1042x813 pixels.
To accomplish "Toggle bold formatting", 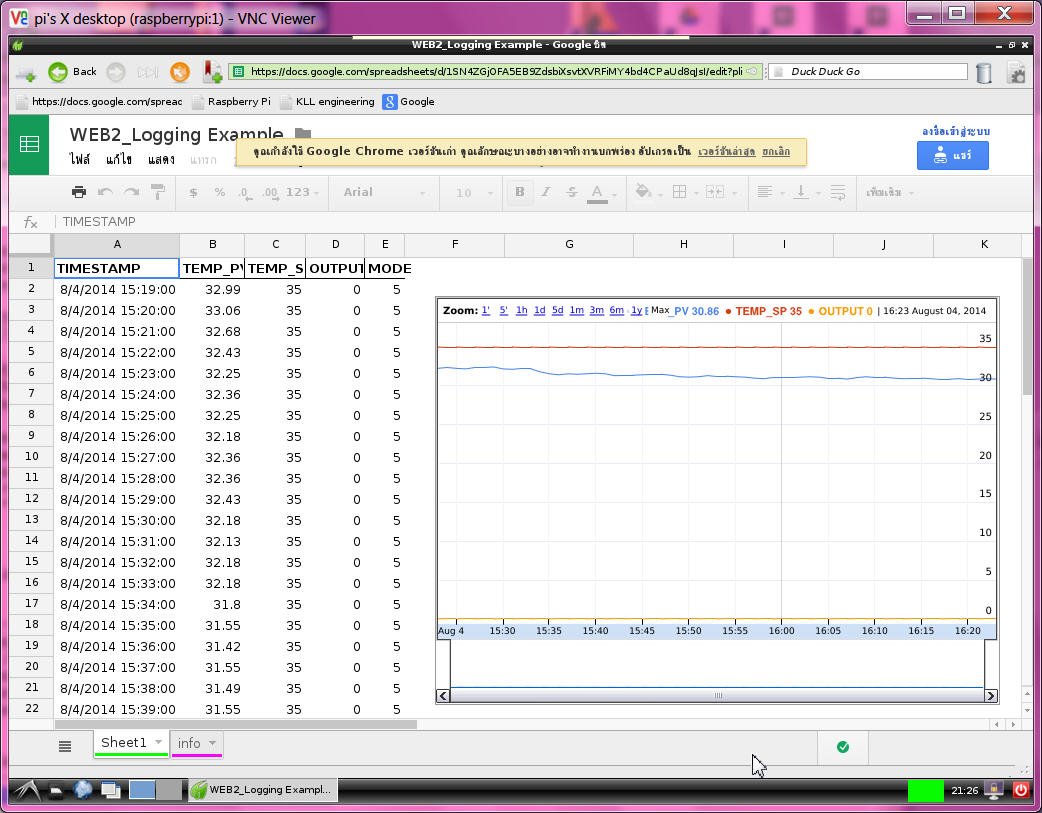I will click(519, 192).
